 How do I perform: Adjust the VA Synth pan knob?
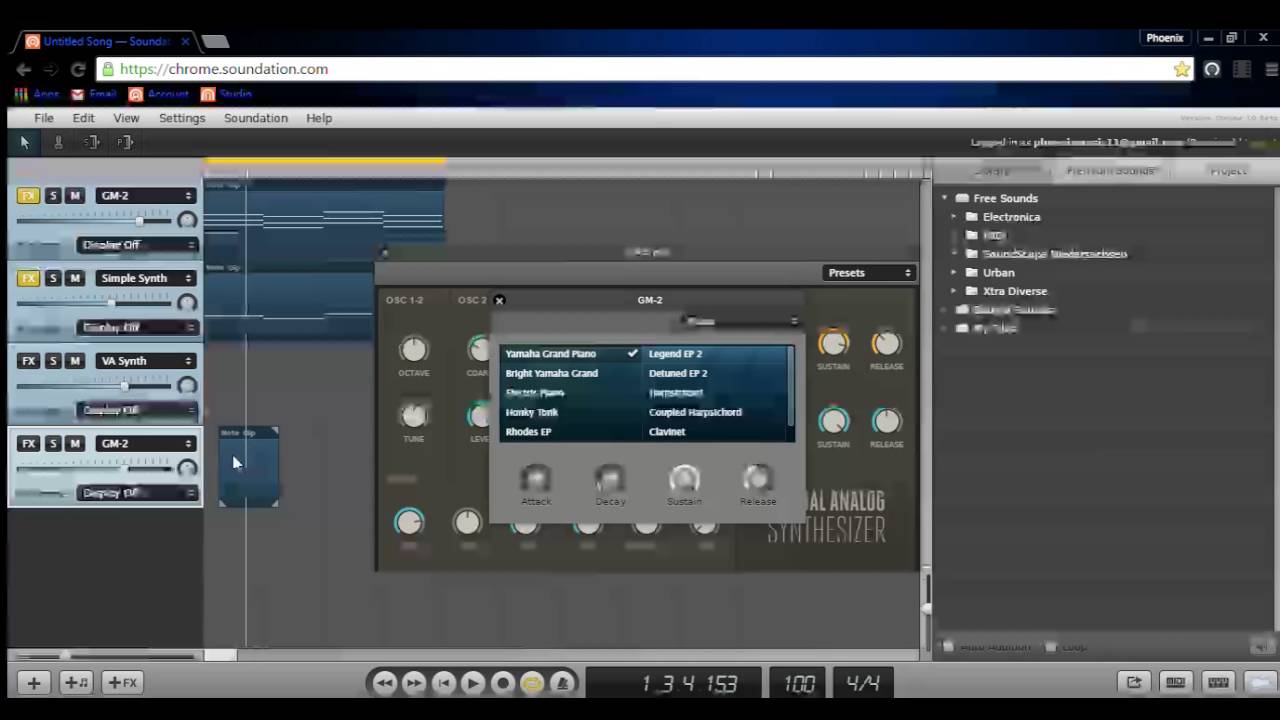[x=187, y=386]
